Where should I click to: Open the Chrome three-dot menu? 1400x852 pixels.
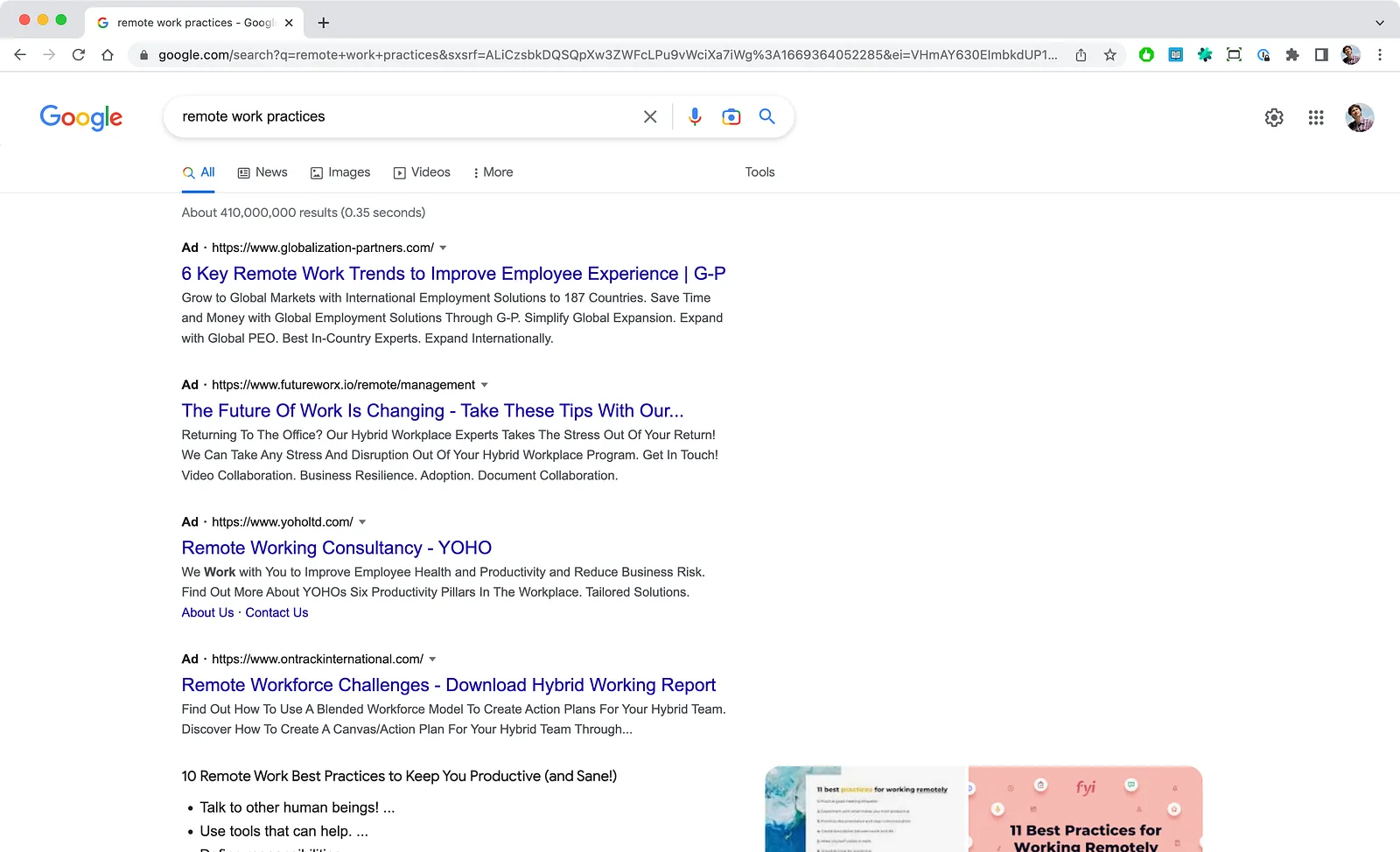point(1380,54)
